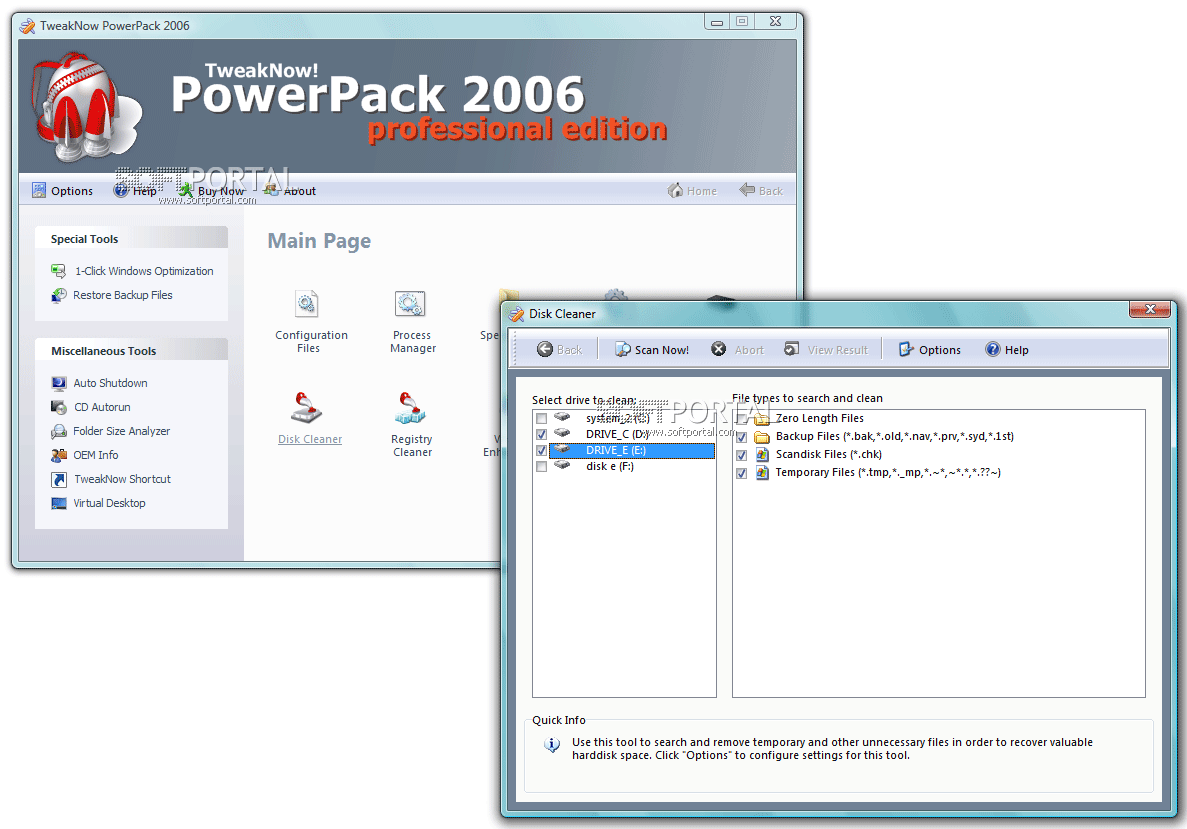Click Back arrow in PowerPack toolbar

pyautogui.click(x=747, y=190)
